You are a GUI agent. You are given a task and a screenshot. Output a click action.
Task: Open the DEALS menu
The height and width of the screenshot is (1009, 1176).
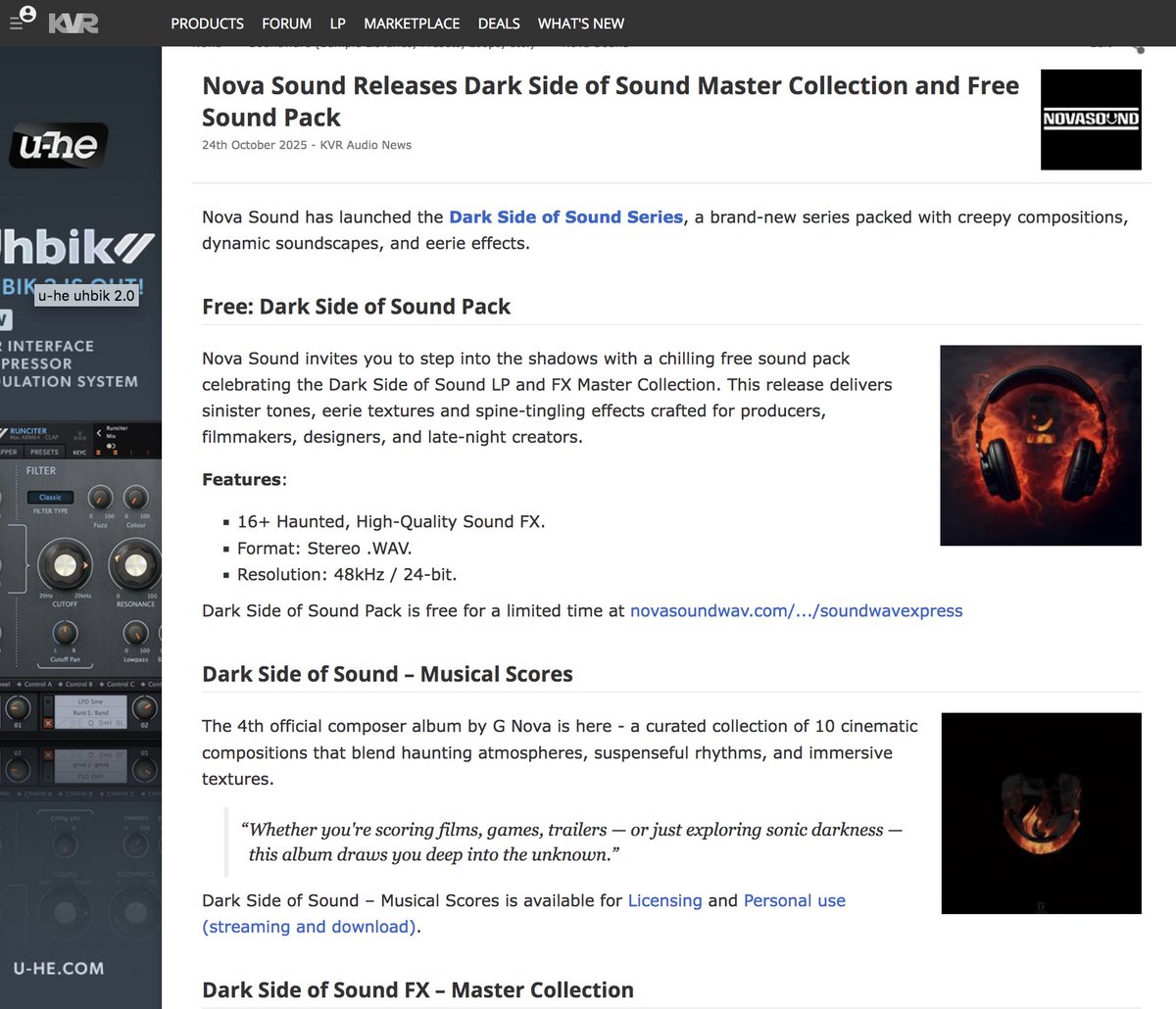pyautogui.click(x=499, y=24)
